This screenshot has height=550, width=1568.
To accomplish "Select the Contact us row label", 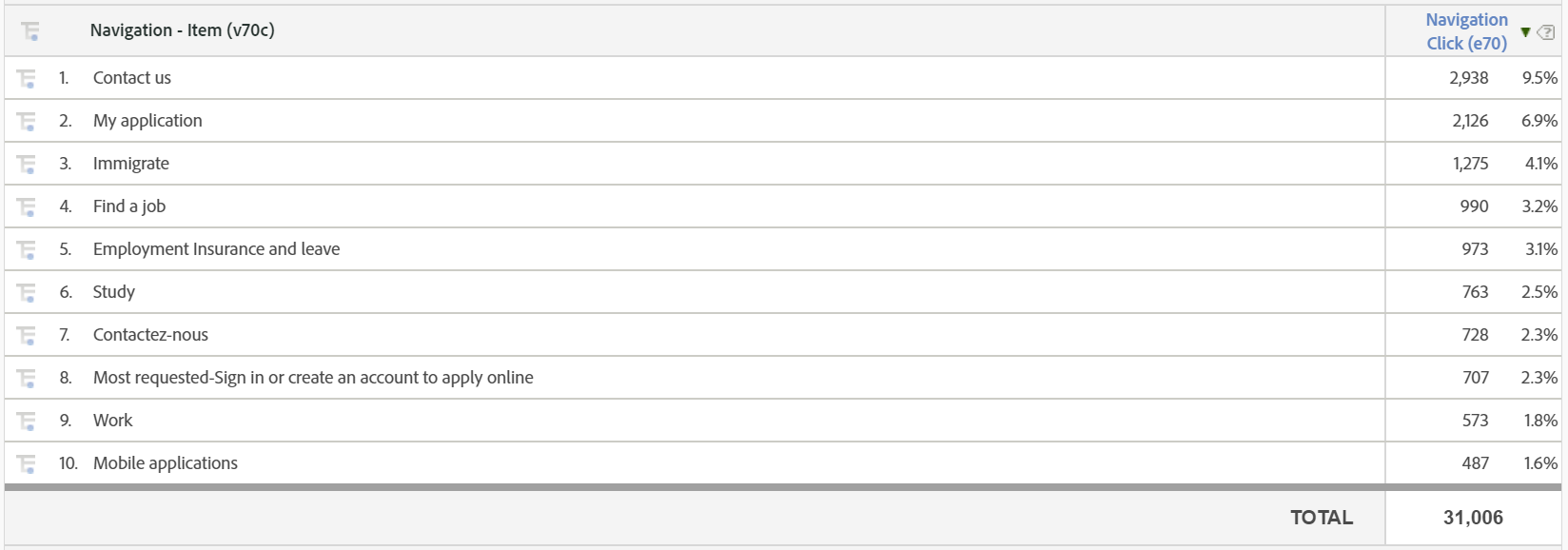I will pos(131,77).
